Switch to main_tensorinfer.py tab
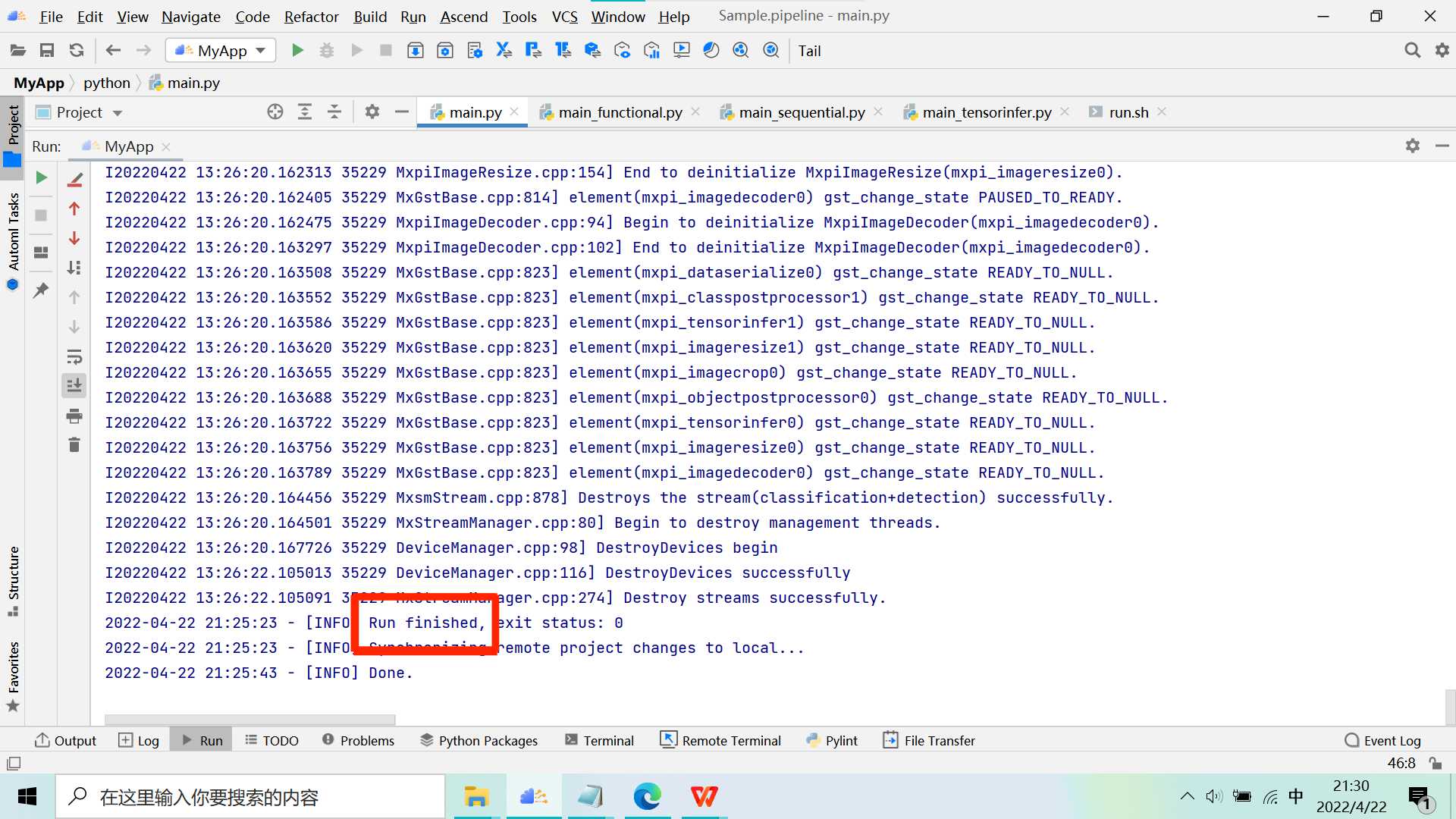This screenshot has width=1456, height=819. pos(987,112)
